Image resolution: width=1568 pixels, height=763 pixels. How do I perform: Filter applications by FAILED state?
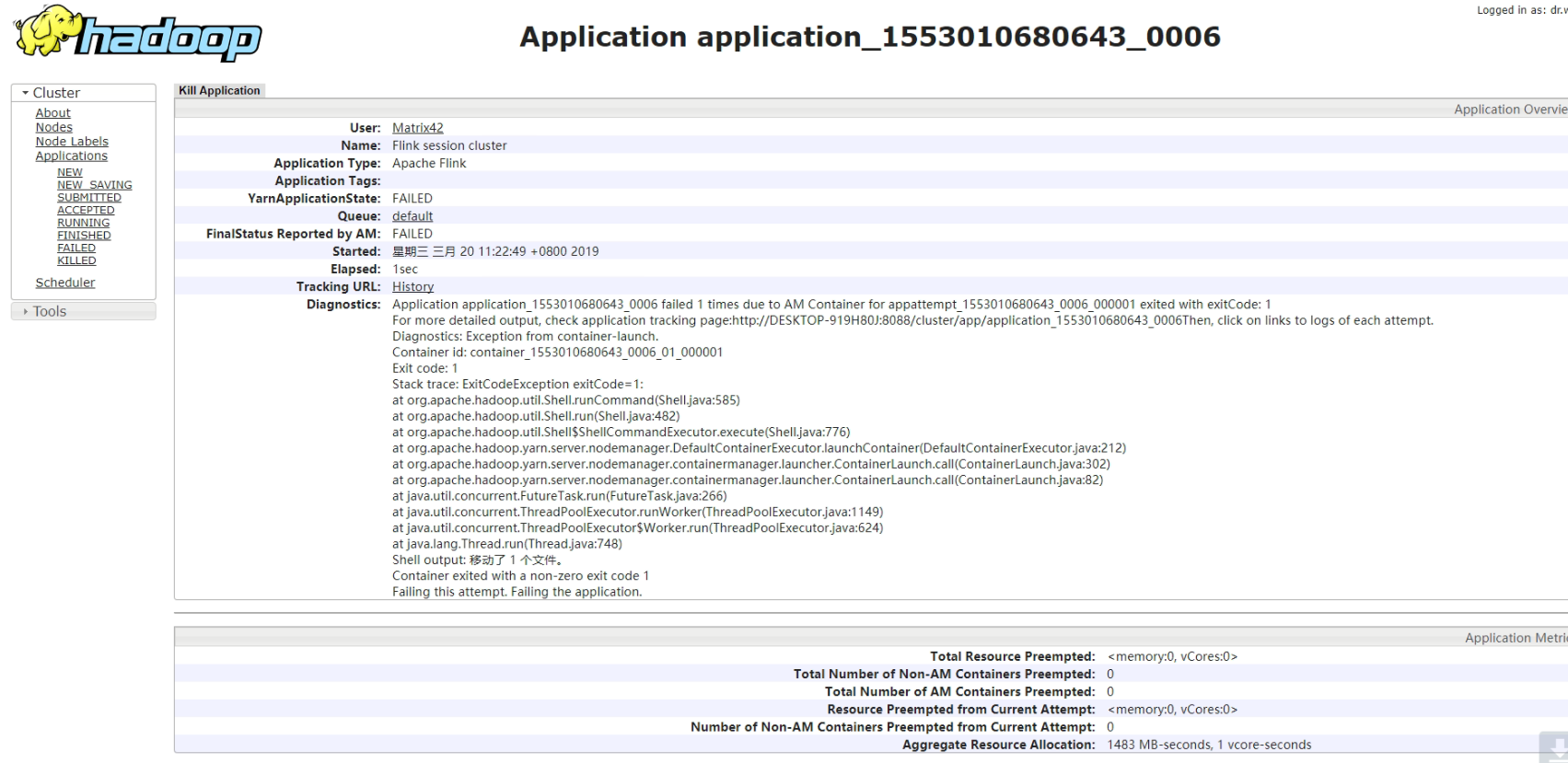coord(76,249)
